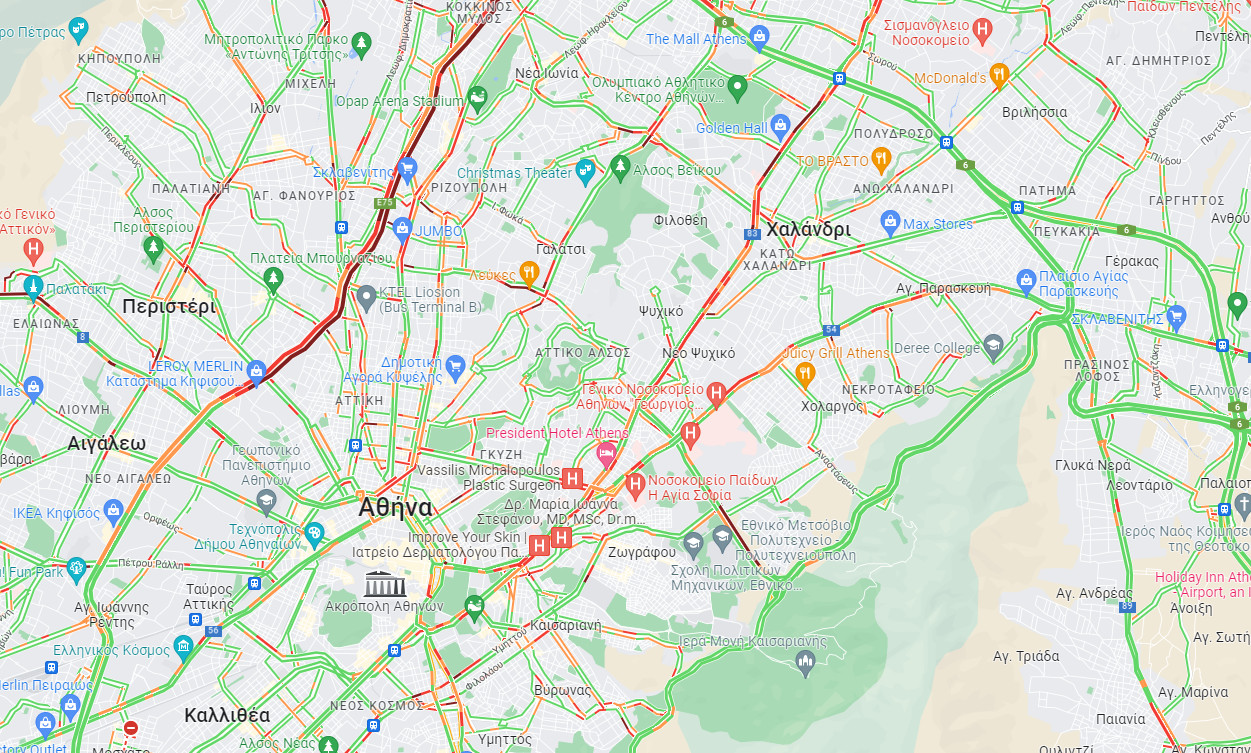The width and height of the screenshot is (1251, 753).
Task: Click the Christmas Theater venue icon
Action: coord(586,172)
